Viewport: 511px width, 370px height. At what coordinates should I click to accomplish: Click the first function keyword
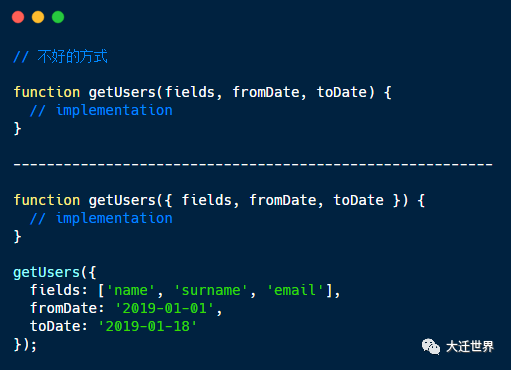(47, 92)
